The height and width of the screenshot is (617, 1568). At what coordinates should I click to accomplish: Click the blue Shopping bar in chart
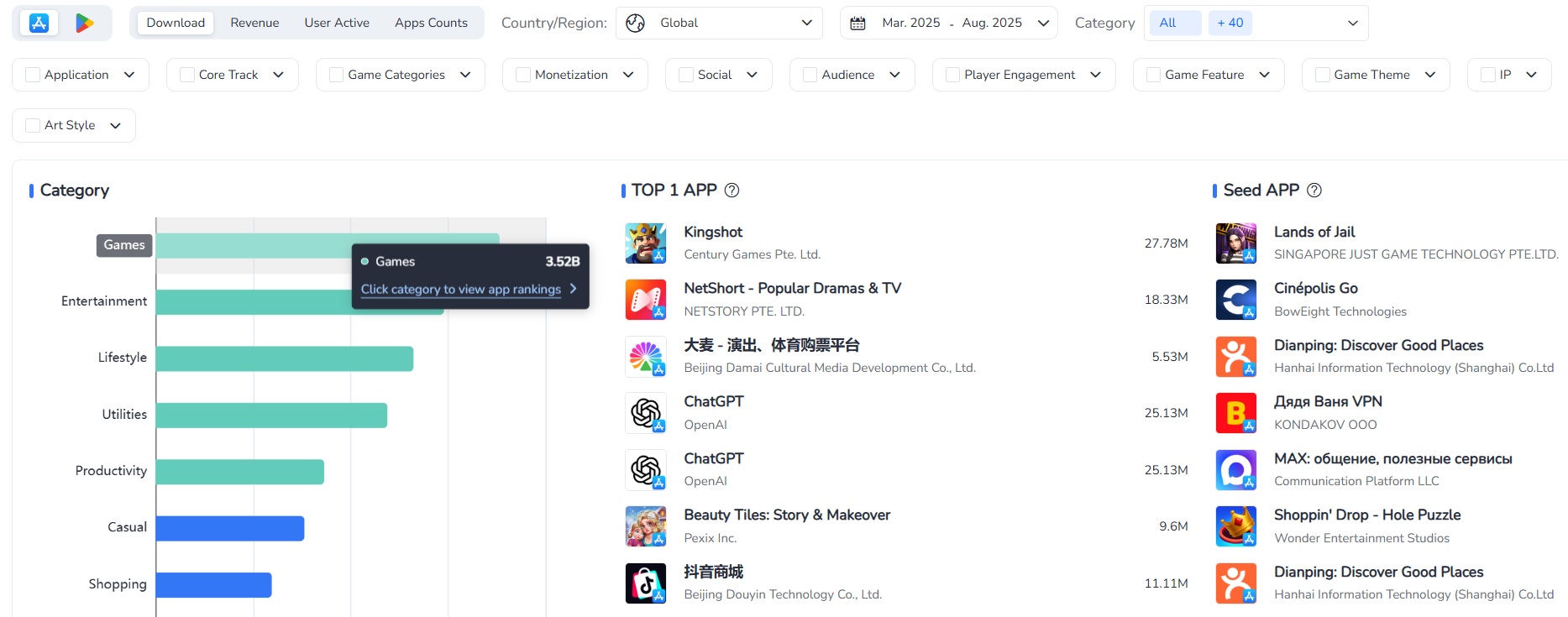click(214, 585)
